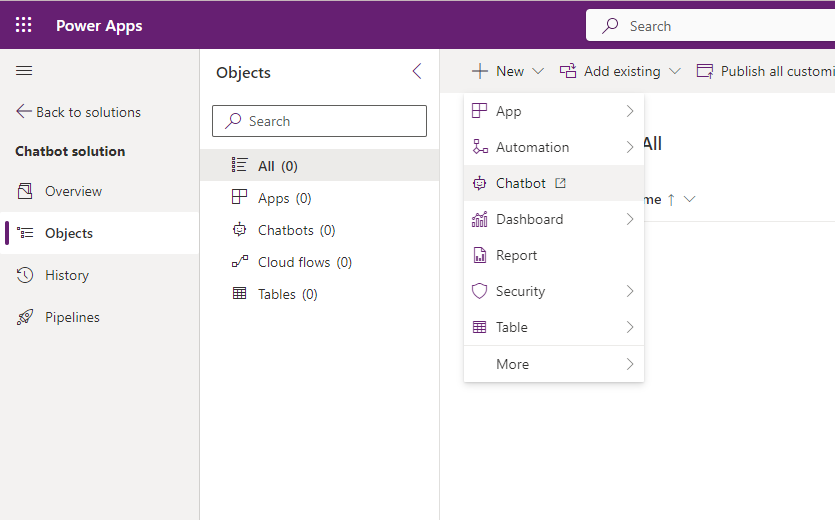The image size is (835, 520).
Task: Expand the Add existing dropdown chevron
Action: tap(675, 71)
